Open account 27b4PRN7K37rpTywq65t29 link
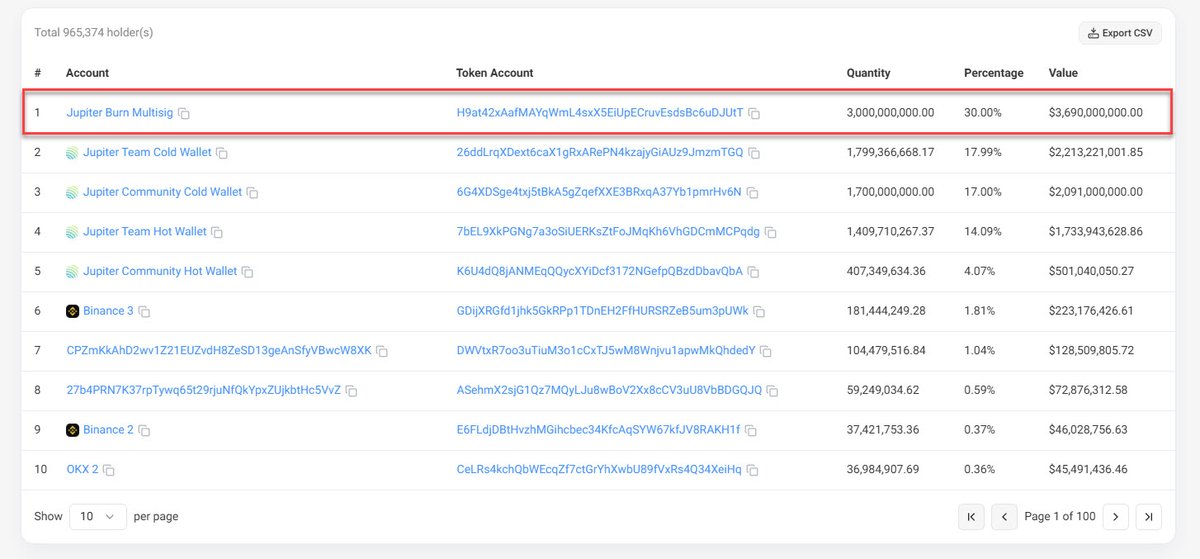 tap(204, 390)
